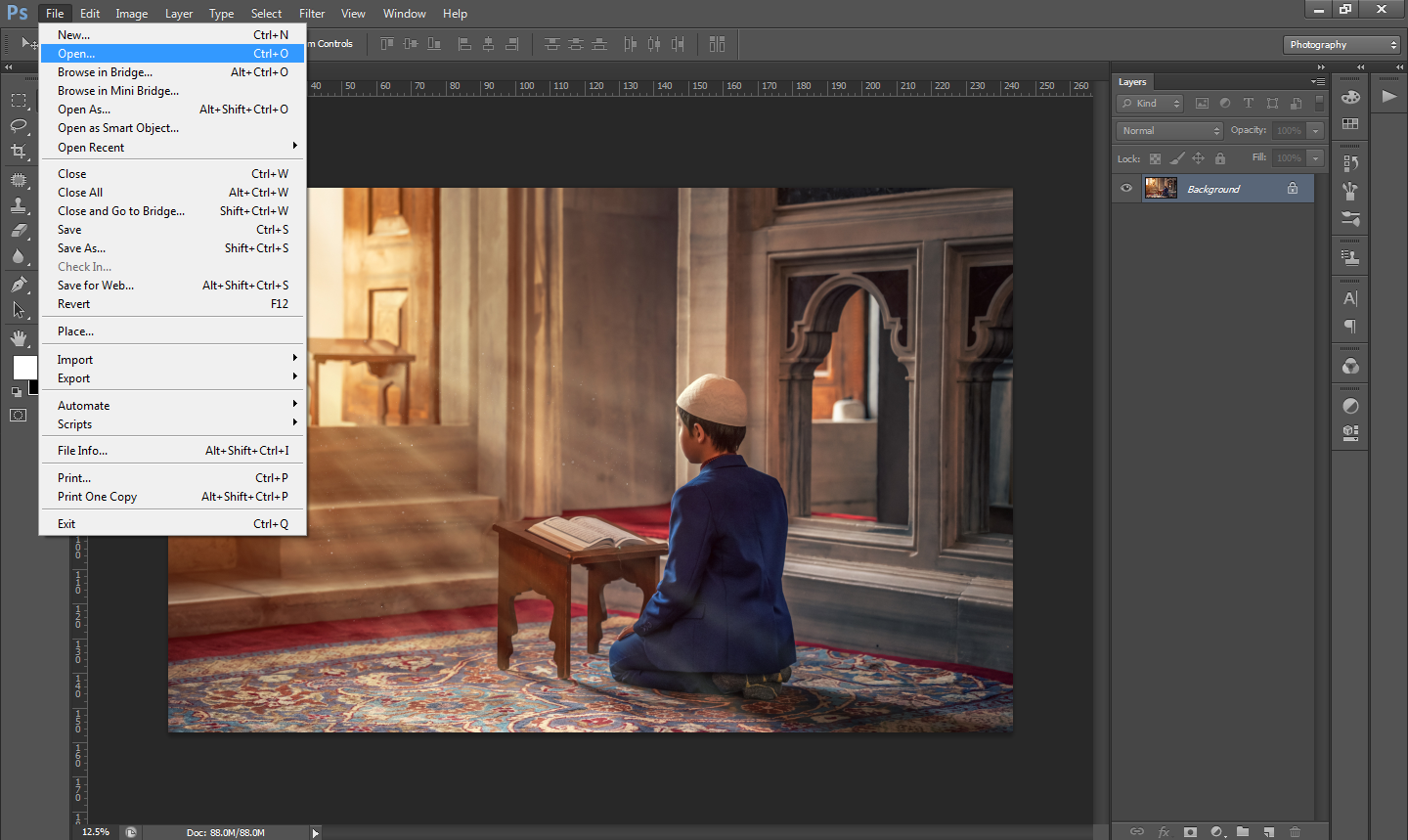Hide the Background layer with eye icon

pos(1126,189)
